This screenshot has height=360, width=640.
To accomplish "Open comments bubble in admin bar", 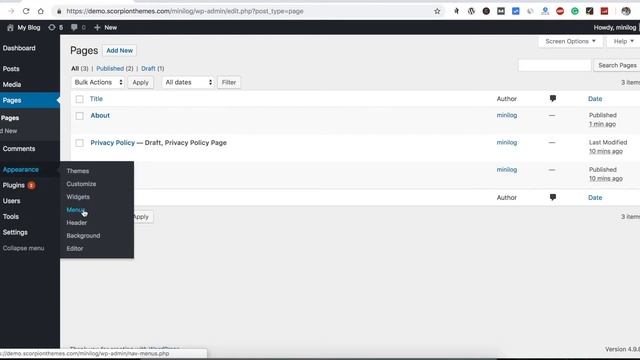I will click(x=74, y=27).
